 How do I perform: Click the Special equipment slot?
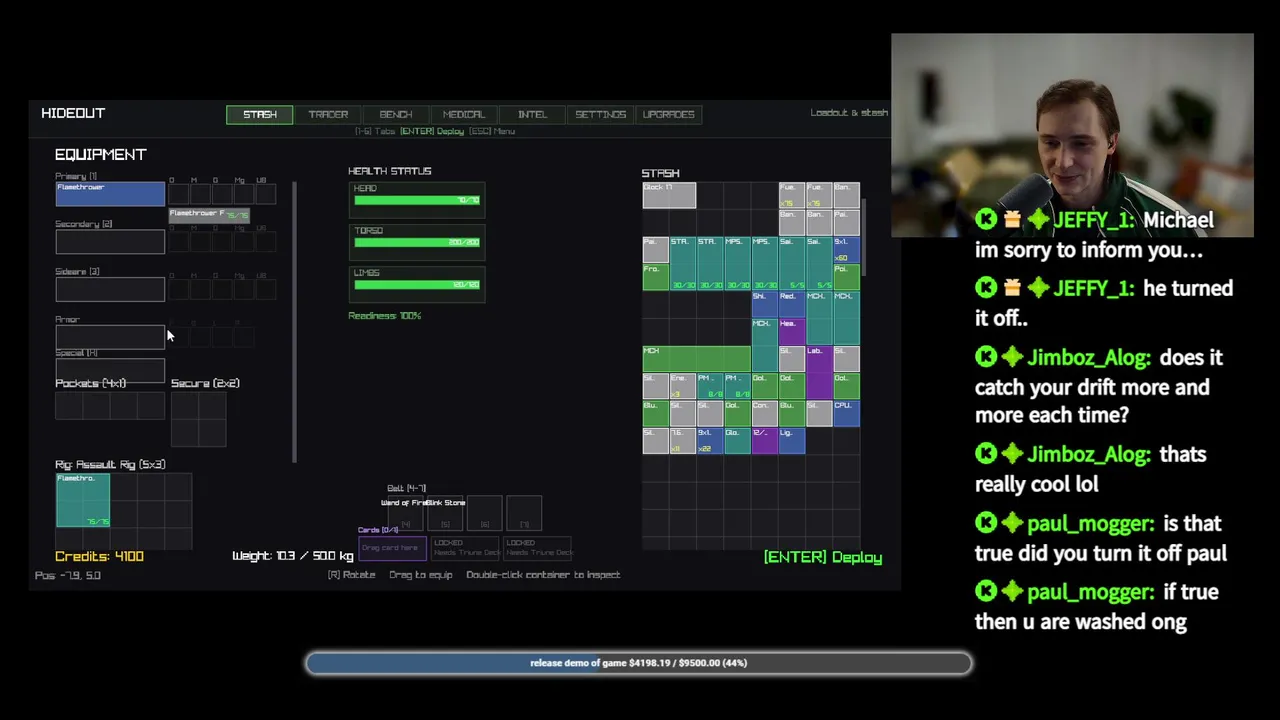point(110,369)
